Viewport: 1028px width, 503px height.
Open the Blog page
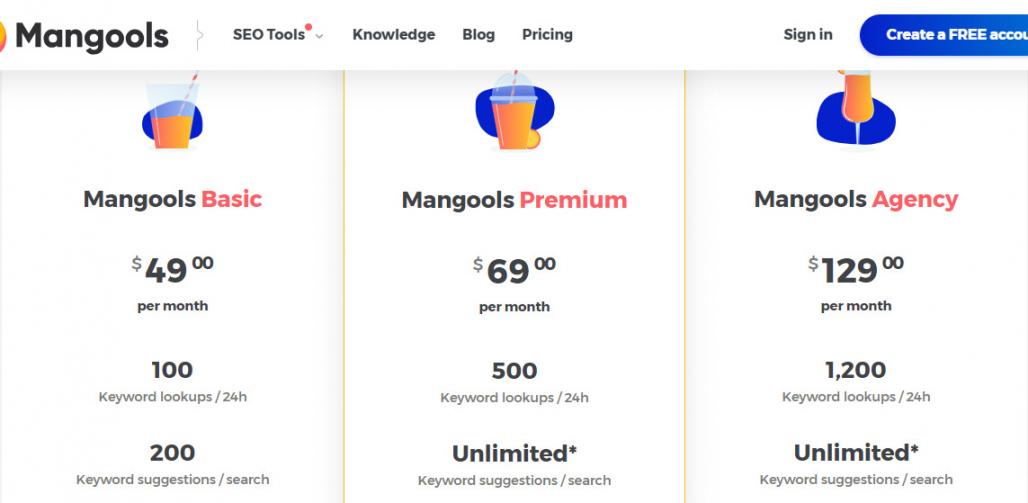pos(478,35)
